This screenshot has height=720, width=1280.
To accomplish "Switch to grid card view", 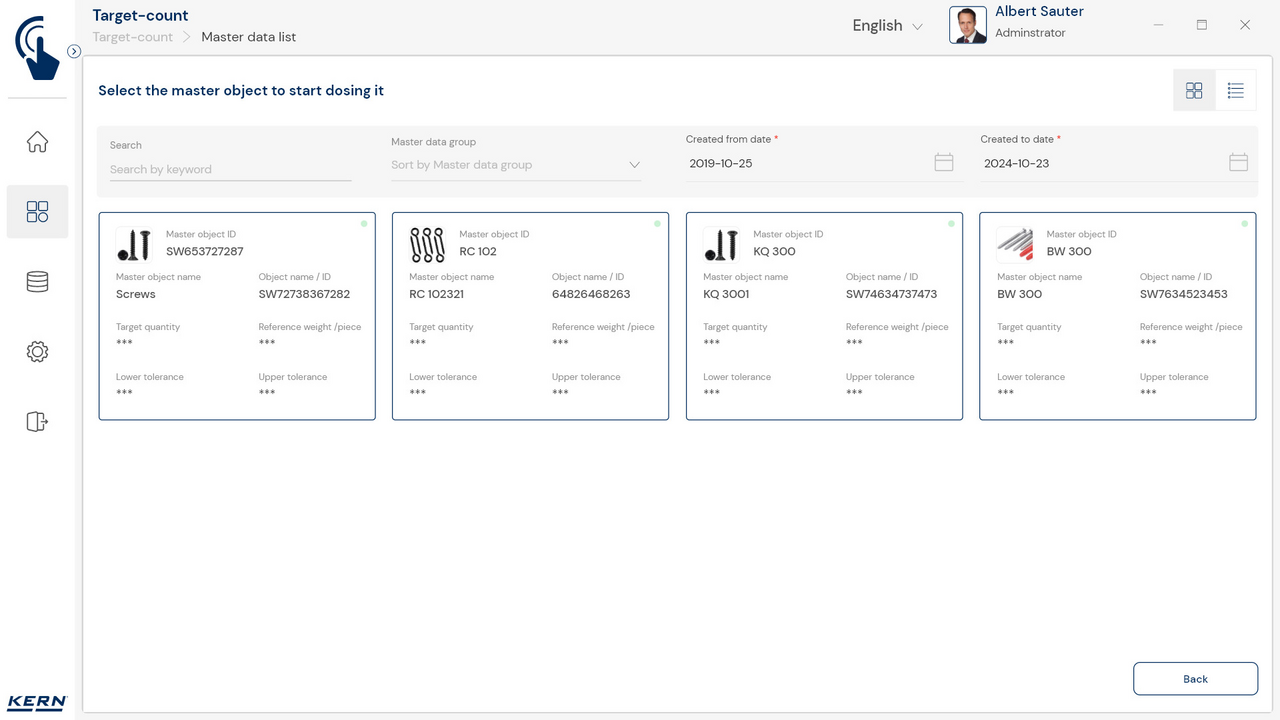I will (x=1194, y=91).
